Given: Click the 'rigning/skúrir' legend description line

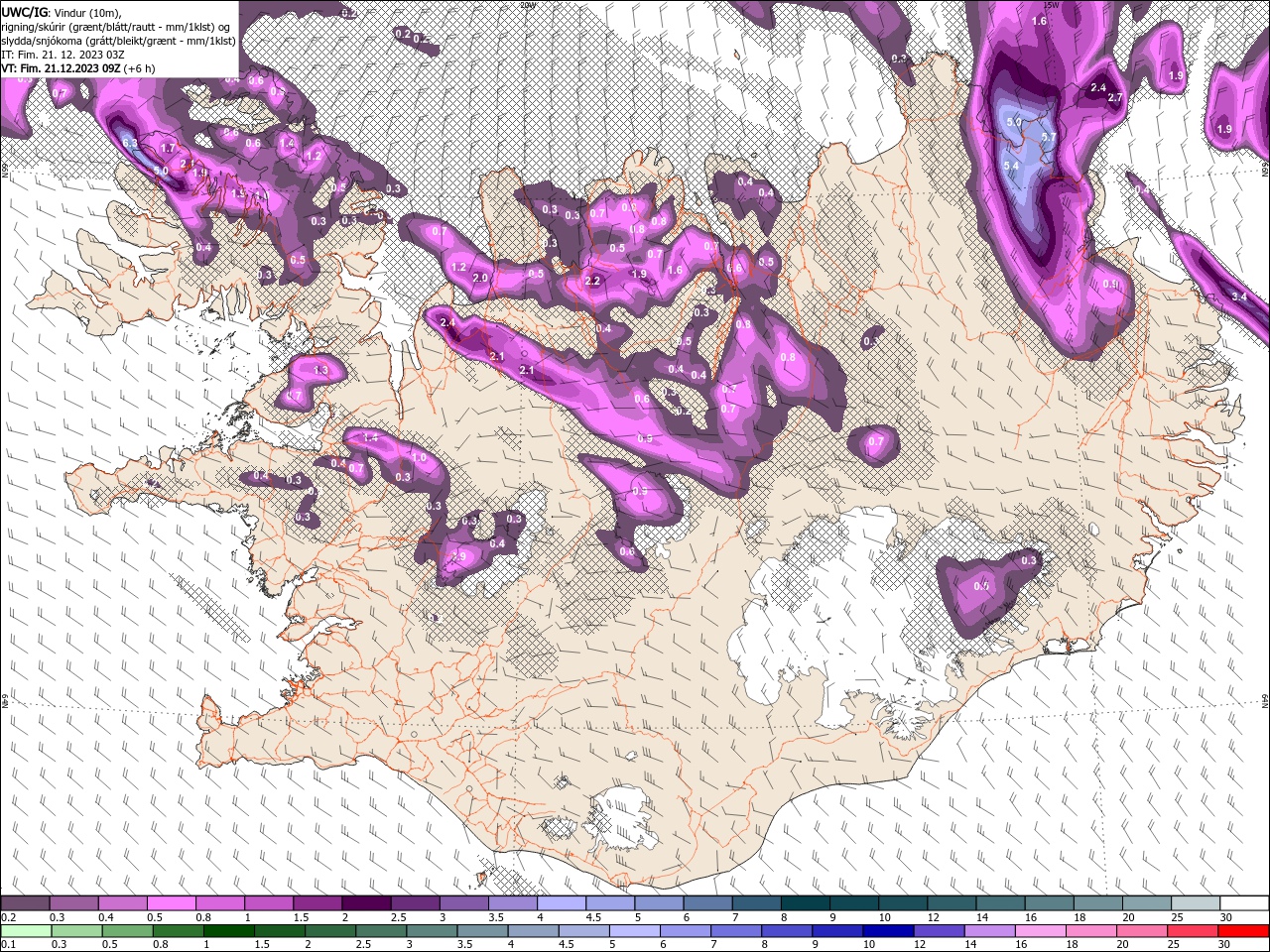Looking at the screenshot, I should coord(117,26).
